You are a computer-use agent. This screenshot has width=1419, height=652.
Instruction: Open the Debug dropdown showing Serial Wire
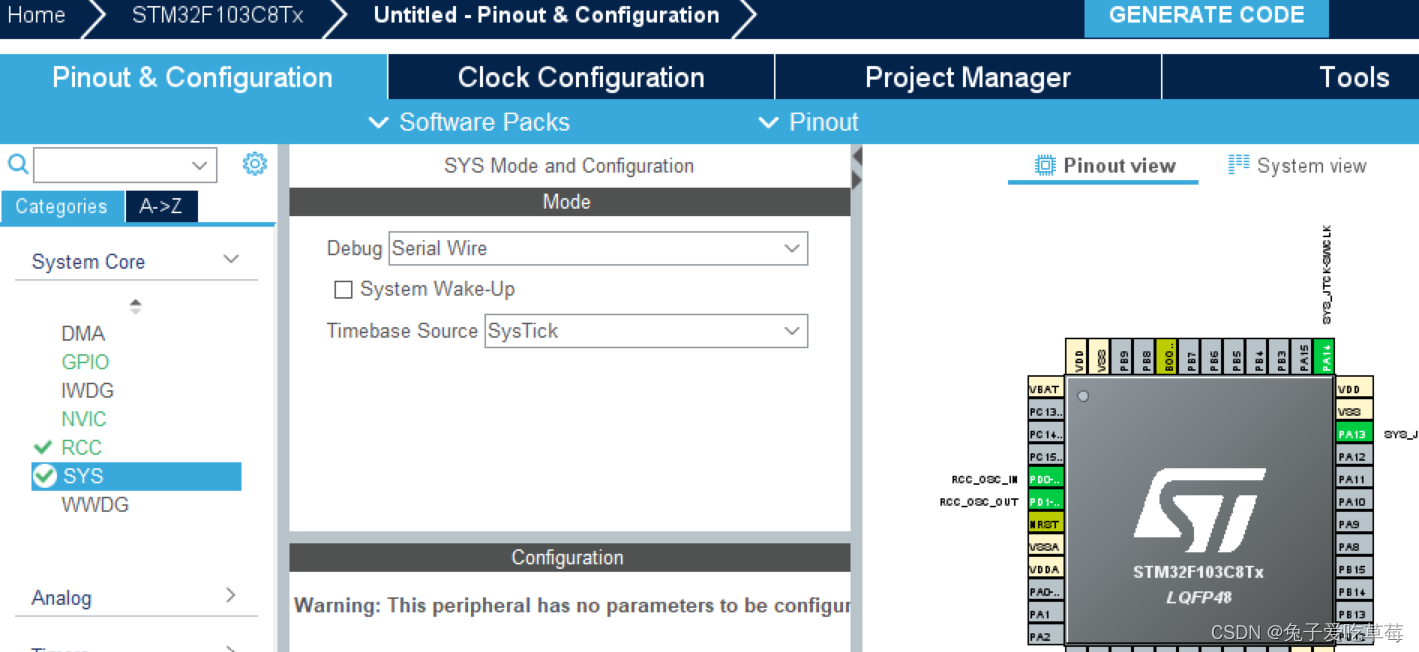pyautogui.click(x=597, y=248)
